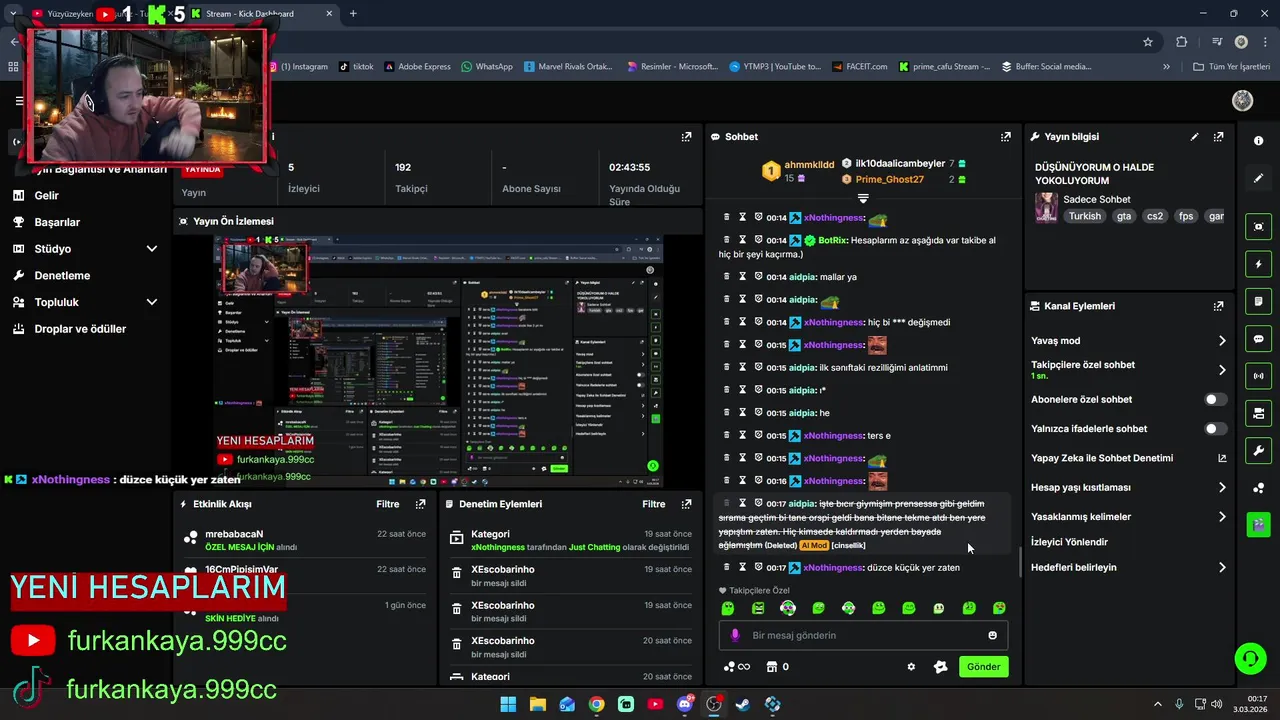Pop out the Kanal Eylemleri panel
Screen dimensions: 1280x720
point(1218,306)
